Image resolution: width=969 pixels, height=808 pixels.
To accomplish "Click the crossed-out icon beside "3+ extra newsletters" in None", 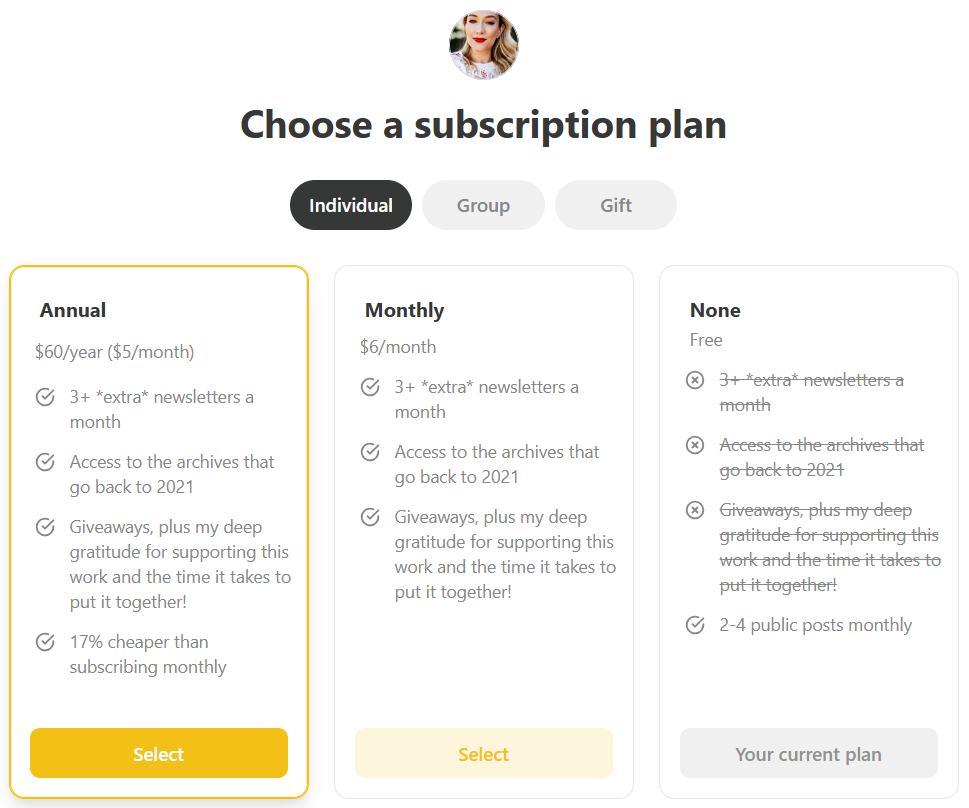I will coord(695,379).
